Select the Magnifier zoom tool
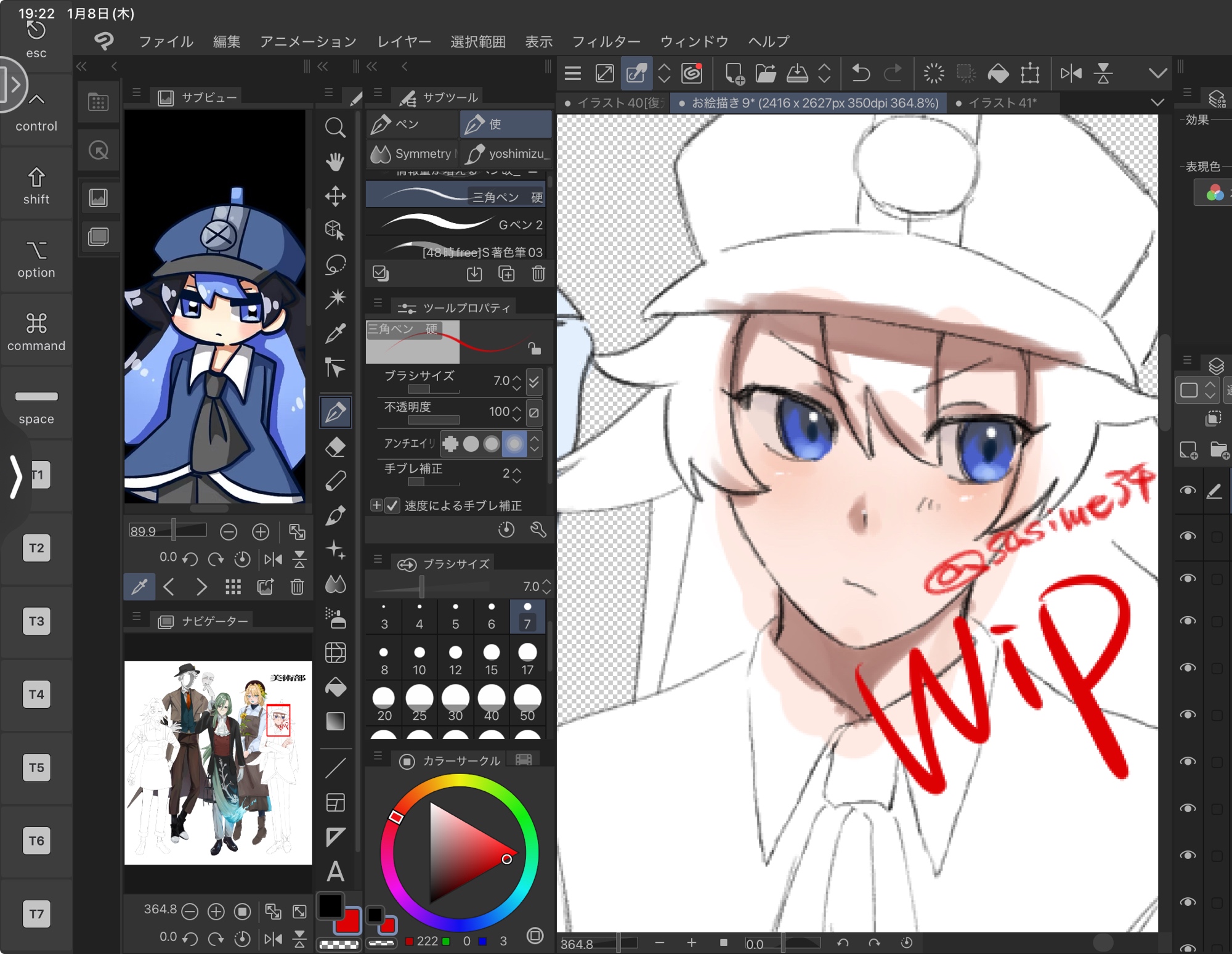 click(x=335, y=128)
